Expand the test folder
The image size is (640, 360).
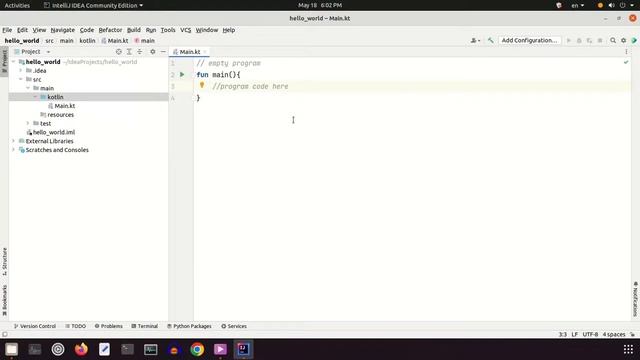[28, 123]
